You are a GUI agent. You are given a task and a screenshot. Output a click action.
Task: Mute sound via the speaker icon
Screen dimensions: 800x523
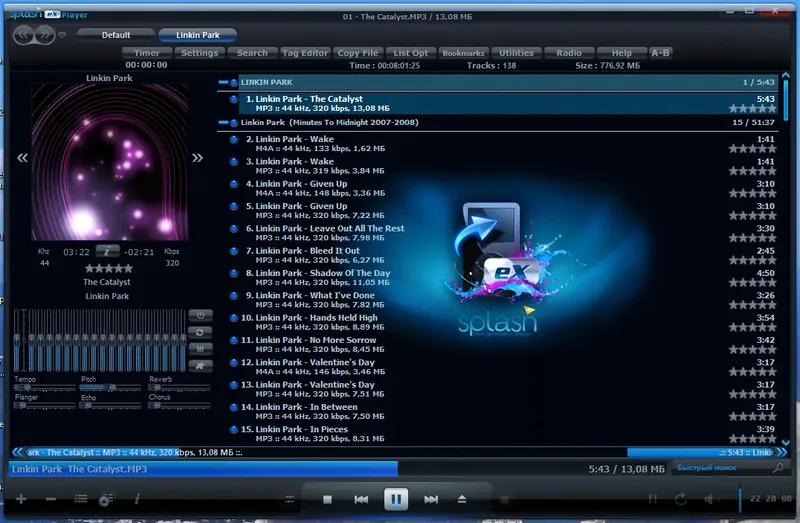[x=708, y=499]
